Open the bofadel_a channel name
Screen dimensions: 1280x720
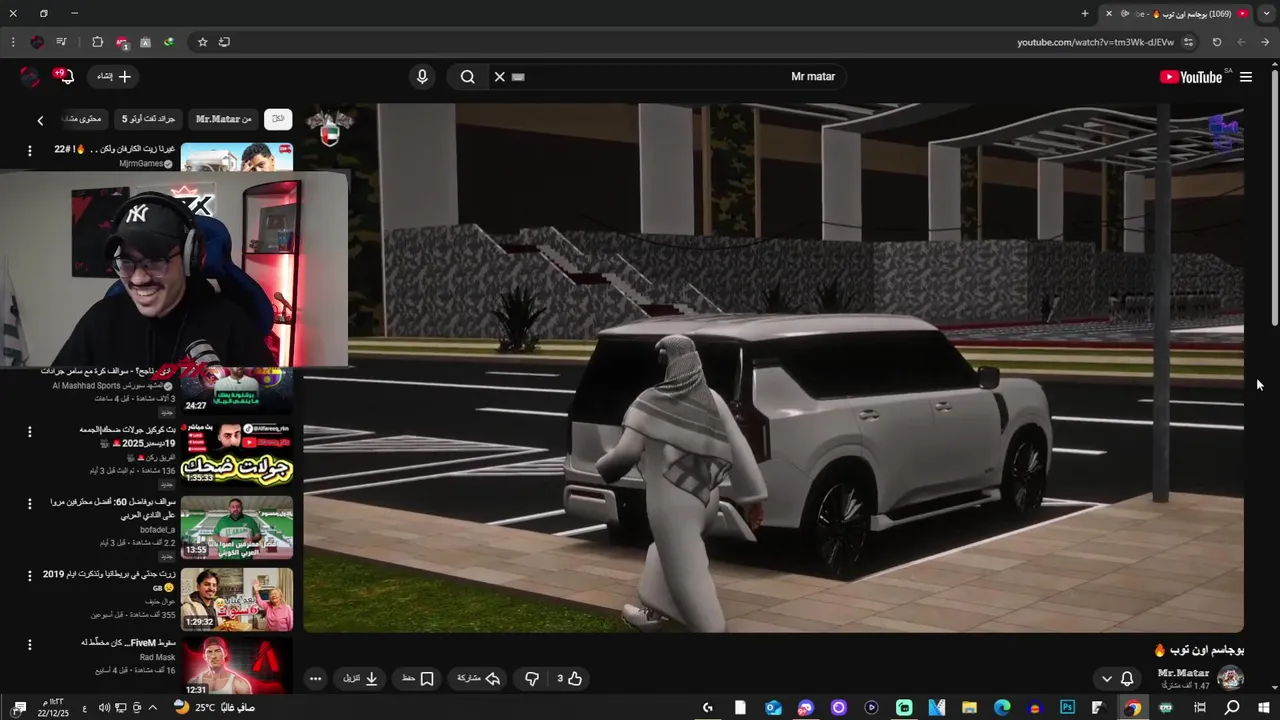[158, 529]
